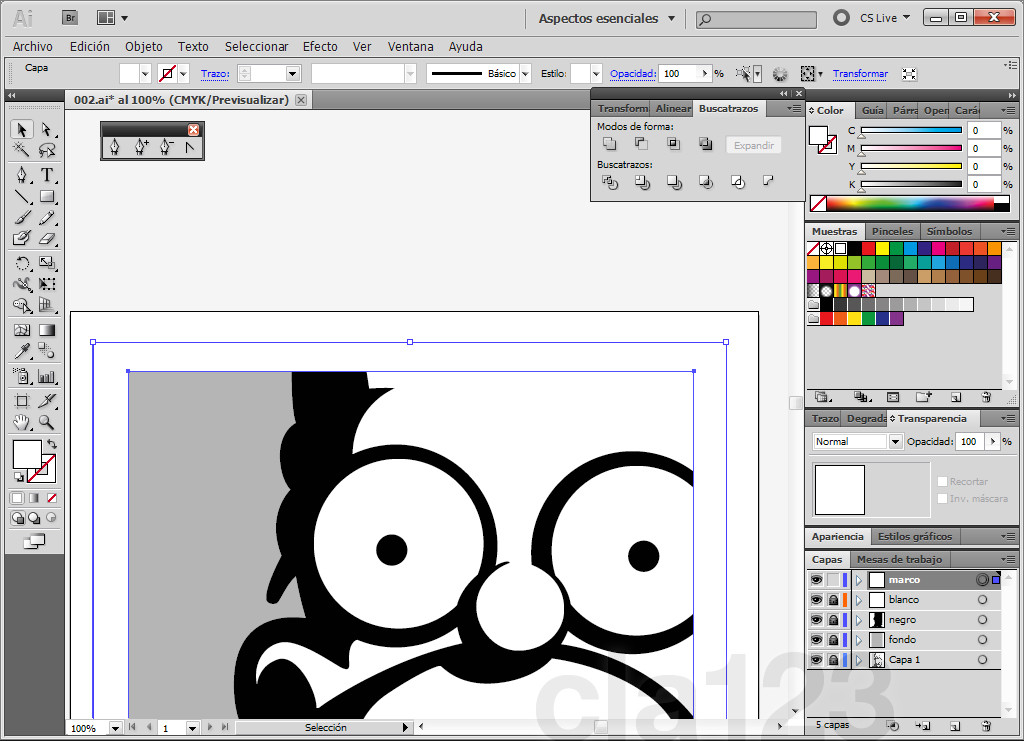The height and width of the screenshot is (741, 1024).
Task: Click the Unite shape mode icon
Action: click(x=609, y=144)
